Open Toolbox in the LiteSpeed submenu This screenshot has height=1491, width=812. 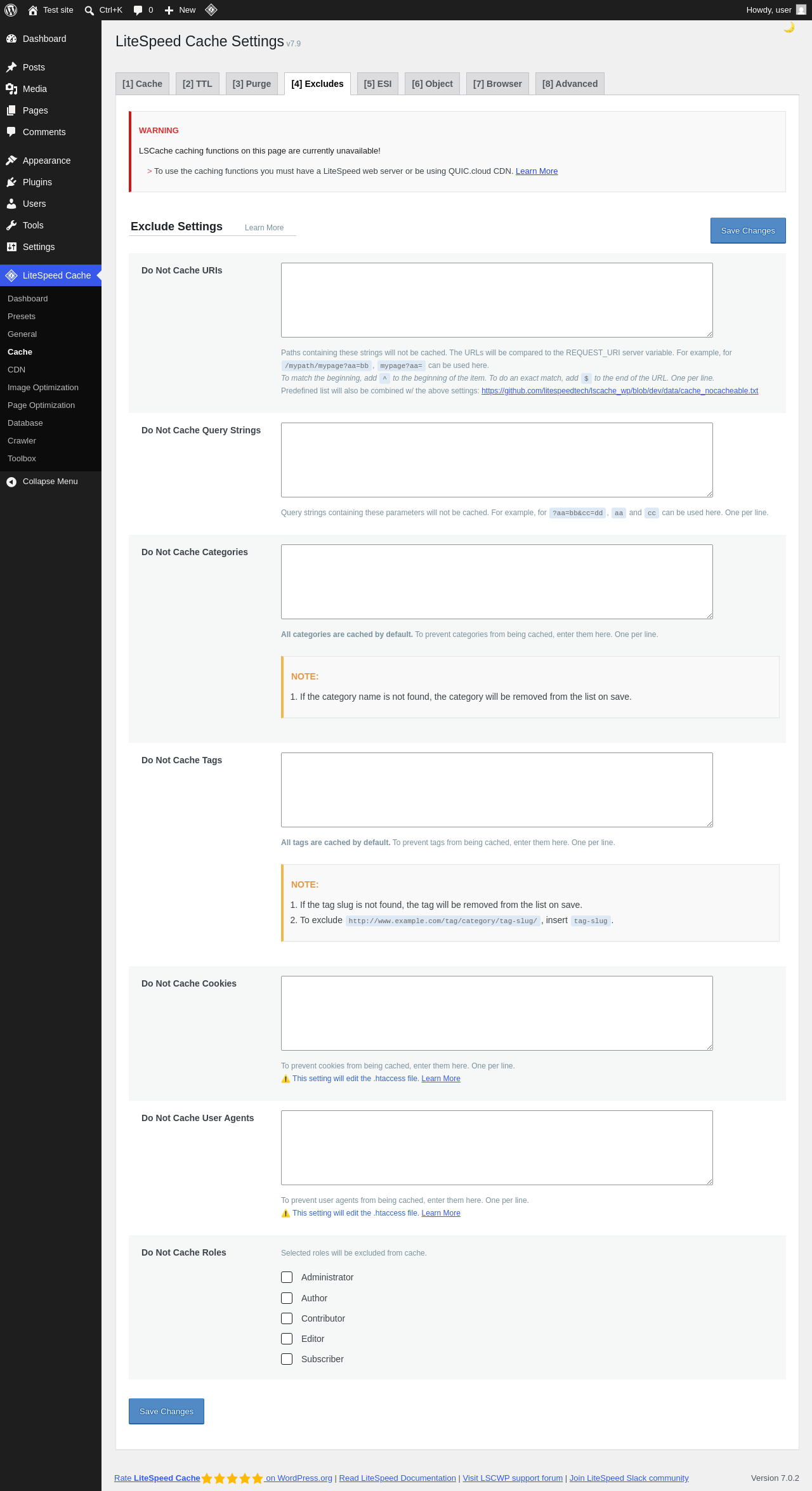(22, 459)
